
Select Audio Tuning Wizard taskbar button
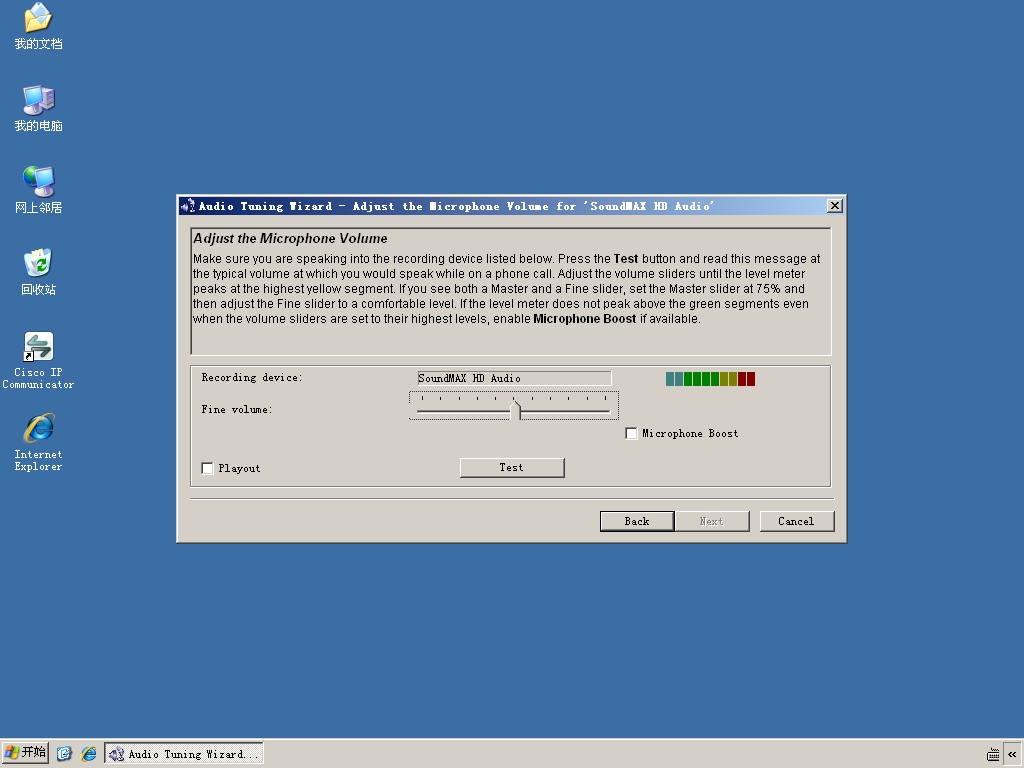(184, 754)
